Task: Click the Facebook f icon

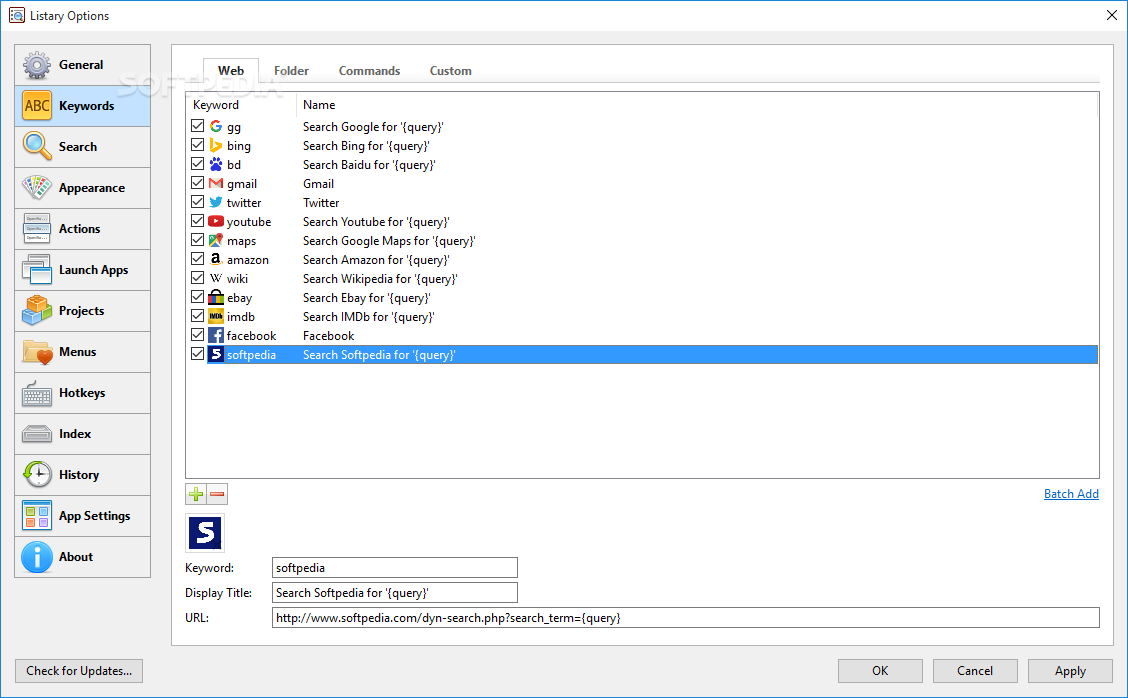Action: click(x=216, y=335)
